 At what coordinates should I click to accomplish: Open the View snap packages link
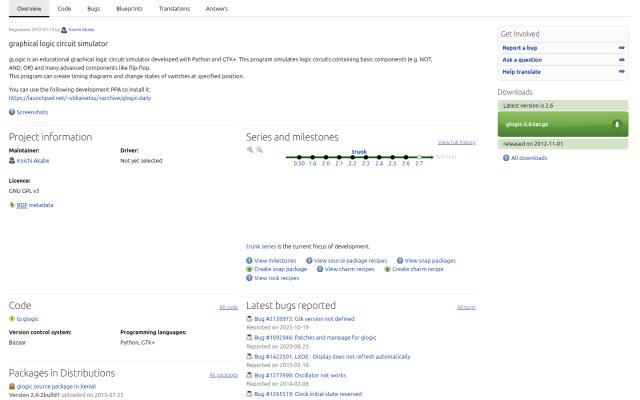coord(430,261)
